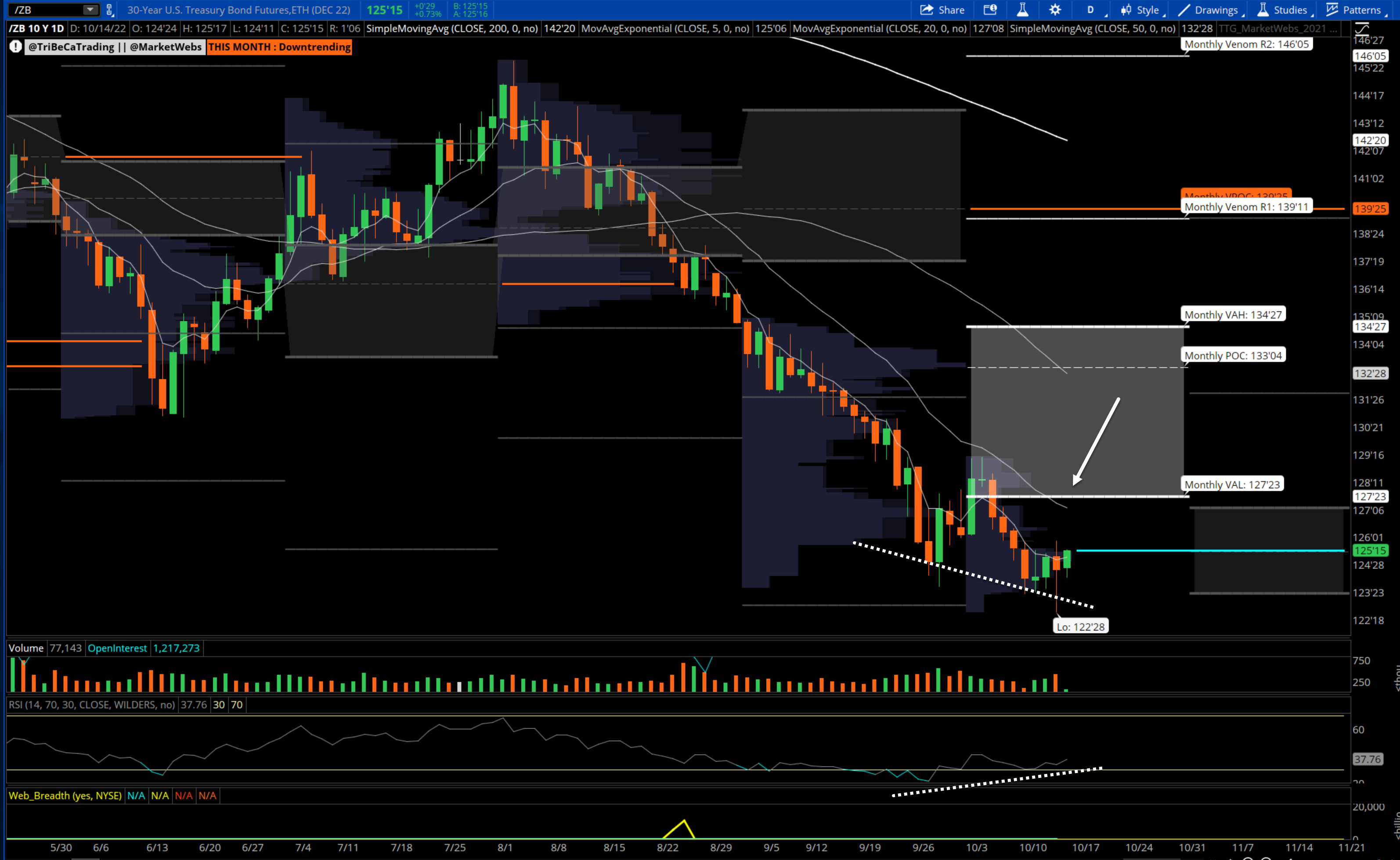Click the Monthly POC 133'04 label

tap(1233, 356)
